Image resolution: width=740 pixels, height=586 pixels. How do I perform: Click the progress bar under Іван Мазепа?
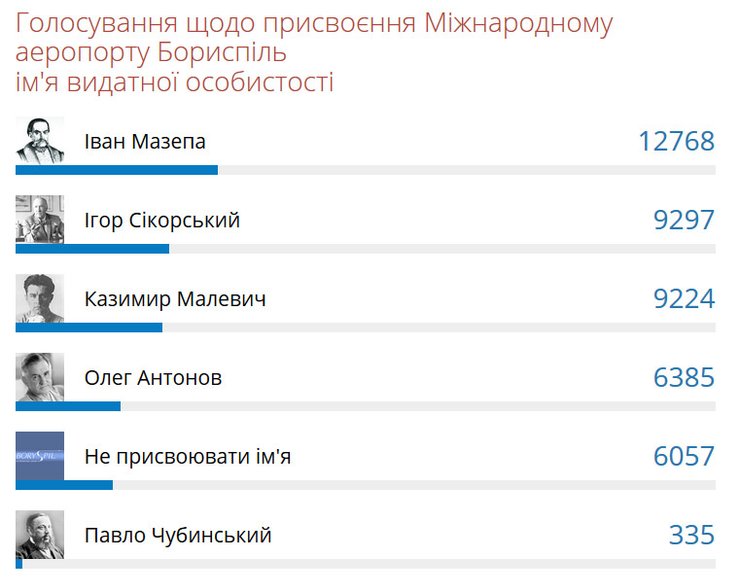pos(365,170)
